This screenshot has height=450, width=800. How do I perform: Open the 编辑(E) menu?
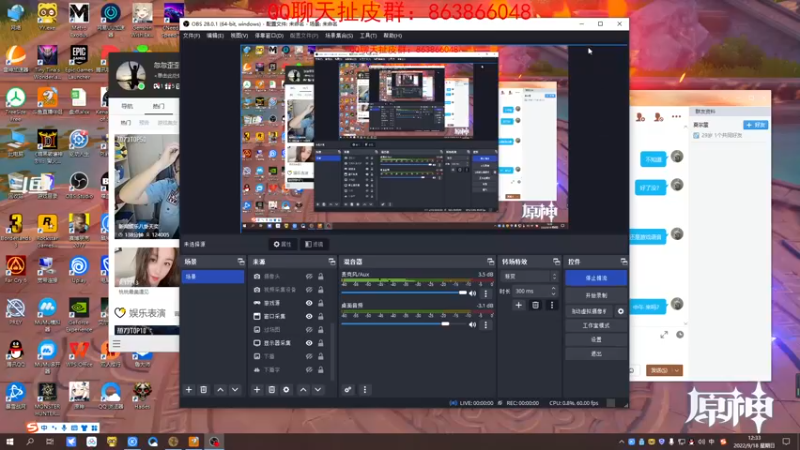coord(215,36)
